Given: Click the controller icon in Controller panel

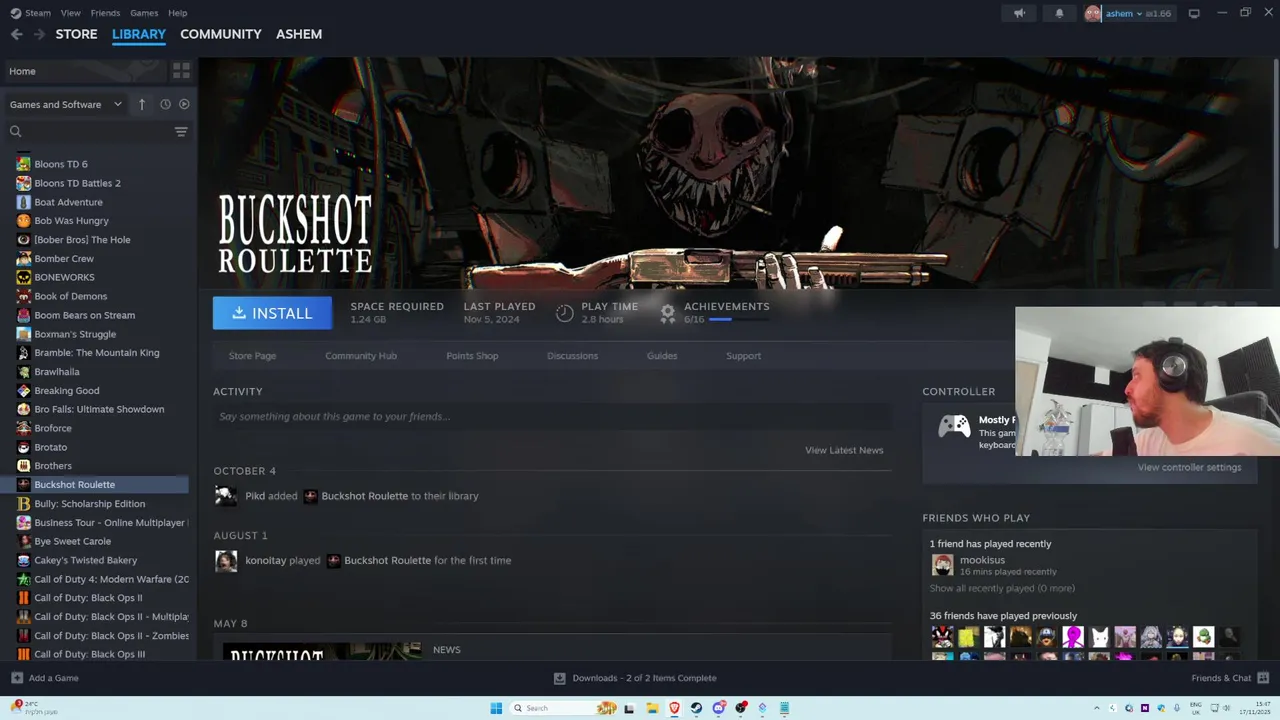Looking at the screenshot, I should coord(954,427).
